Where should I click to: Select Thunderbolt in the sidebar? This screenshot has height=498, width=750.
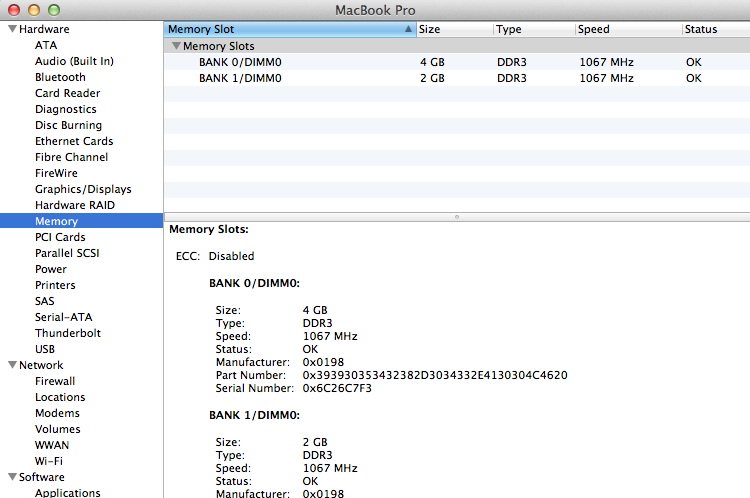[x=68, y=333]
